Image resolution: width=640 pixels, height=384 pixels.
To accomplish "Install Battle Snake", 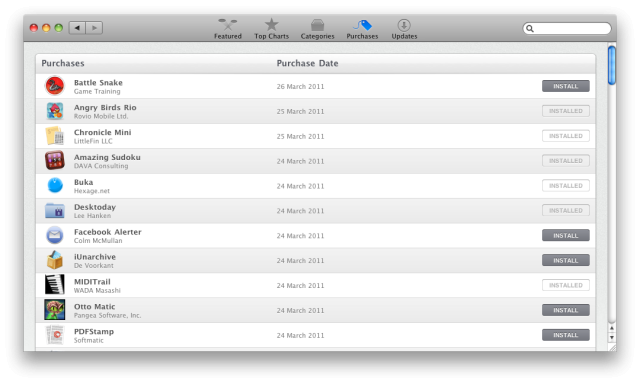I will coord(565,86).
